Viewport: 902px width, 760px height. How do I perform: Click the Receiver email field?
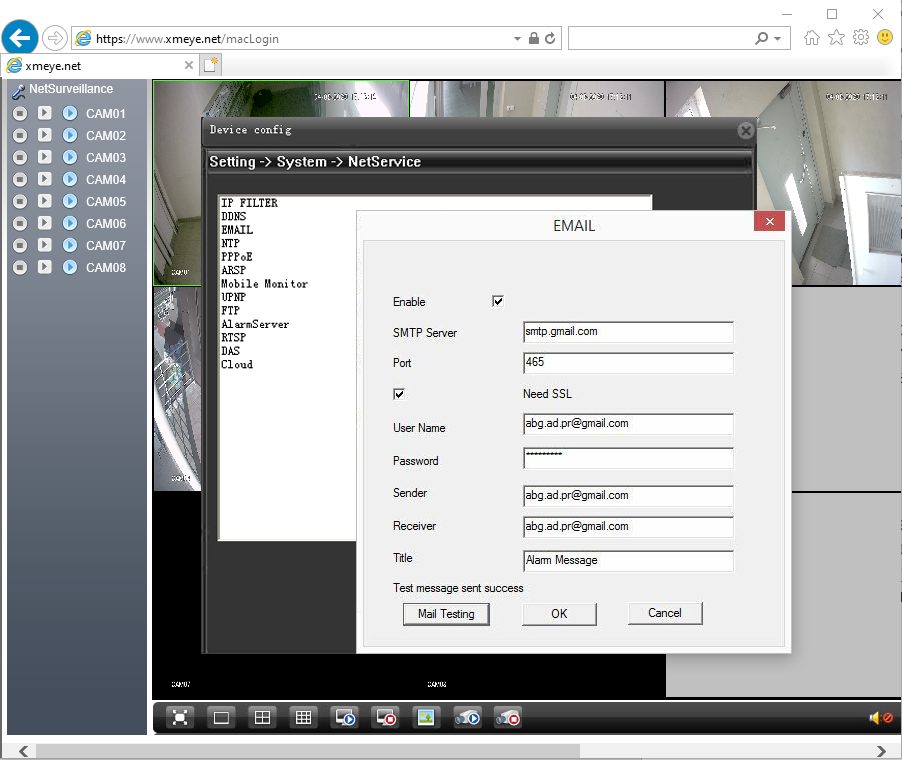pos(628,526)
